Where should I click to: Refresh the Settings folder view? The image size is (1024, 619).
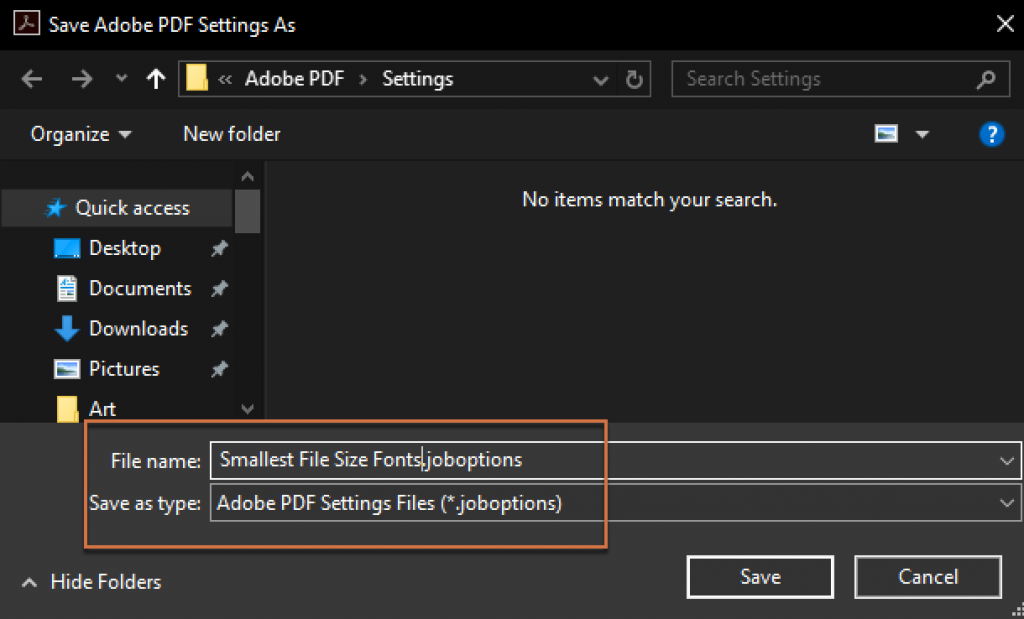634,80
